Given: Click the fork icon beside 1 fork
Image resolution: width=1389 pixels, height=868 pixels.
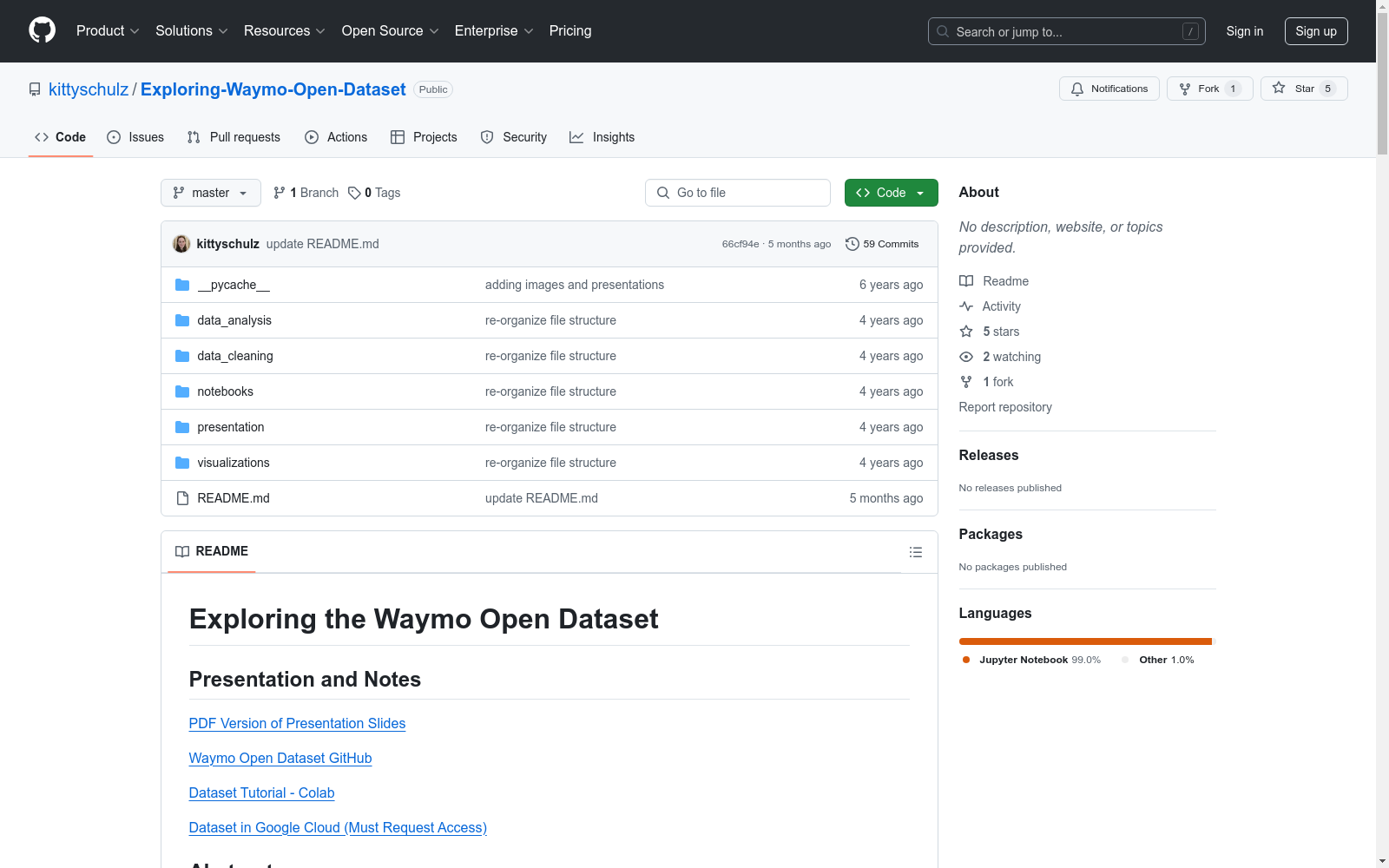Looking at the screenshot, I should click(x=966, y=382).
